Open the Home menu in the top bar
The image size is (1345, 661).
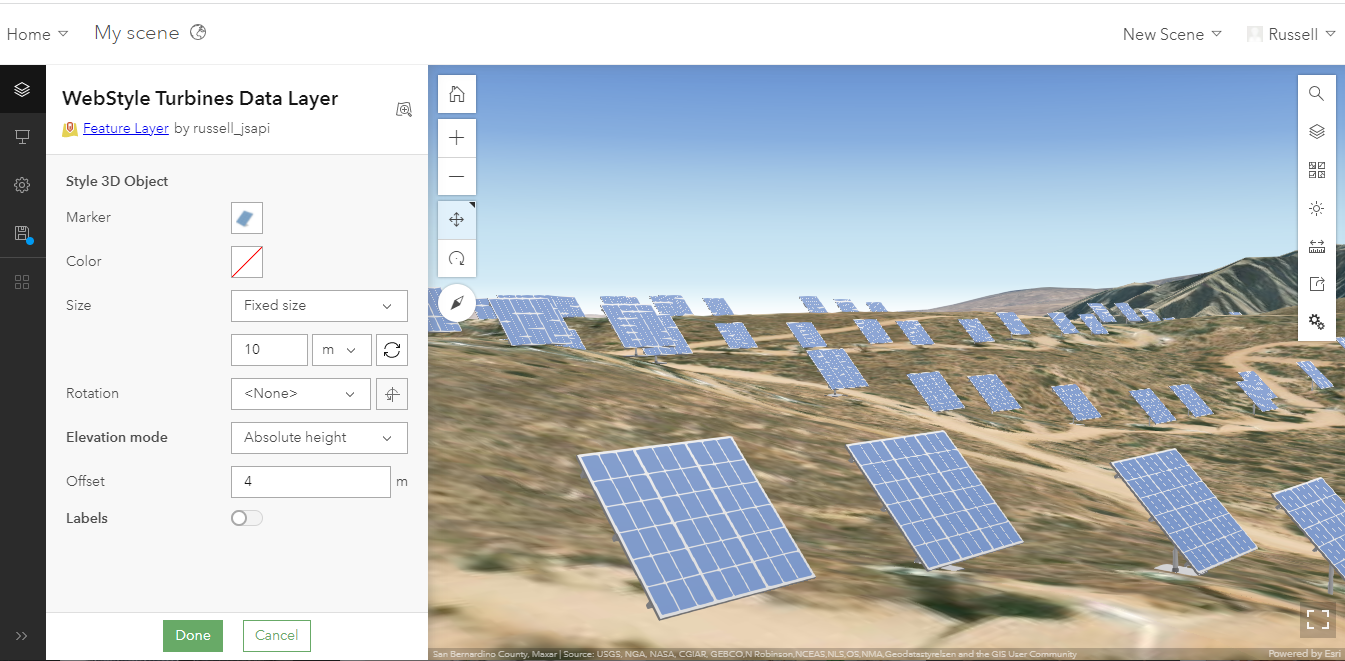36,33
